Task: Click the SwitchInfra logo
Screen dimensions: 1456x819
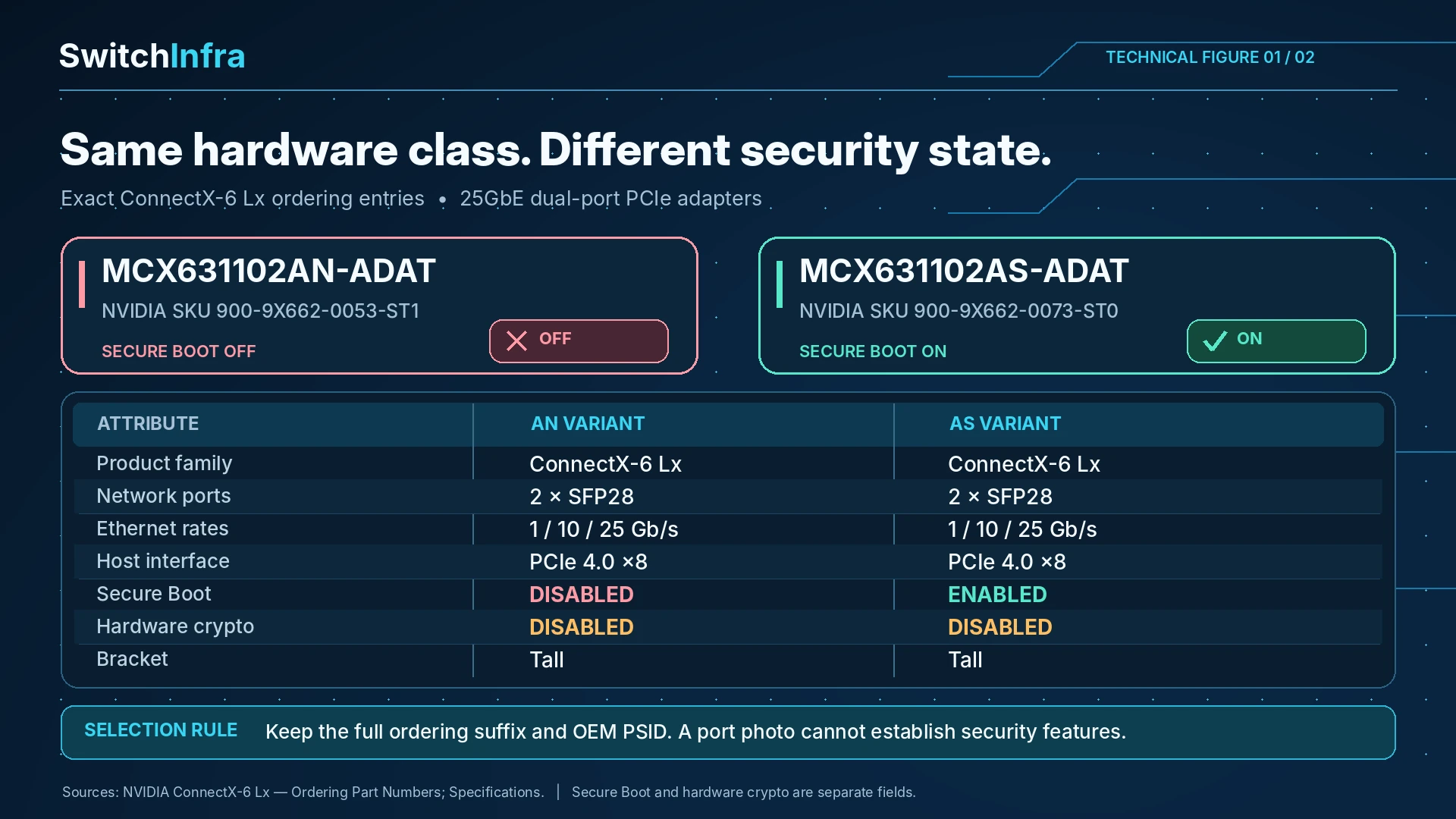Action: (x=152, y=56)
